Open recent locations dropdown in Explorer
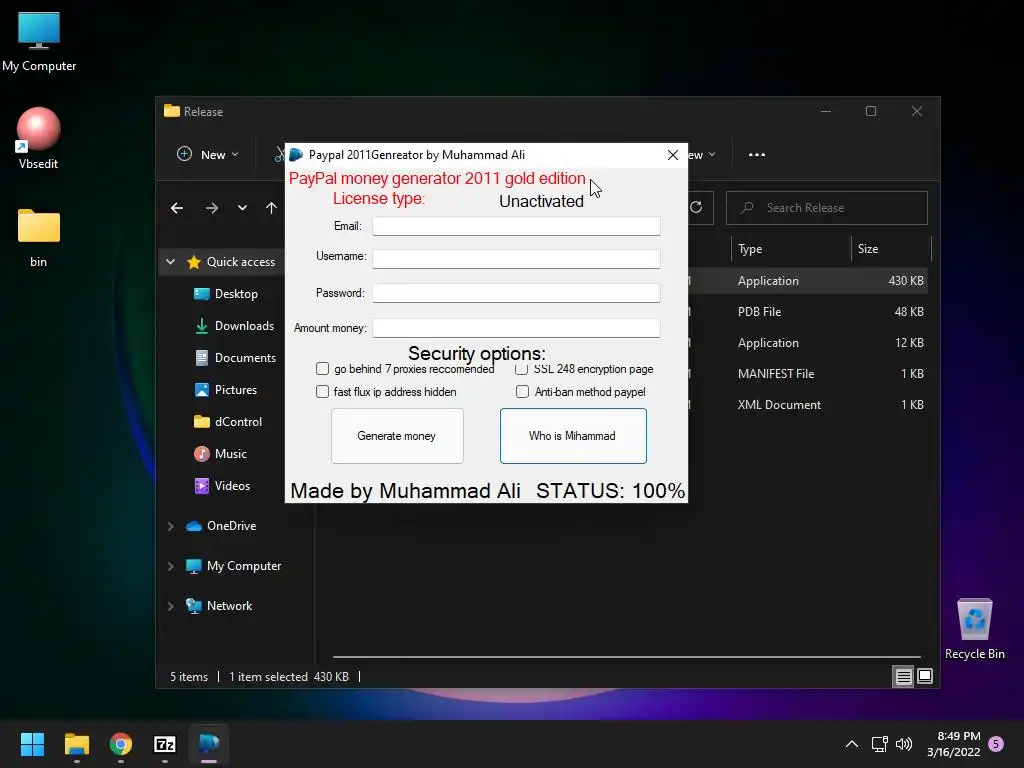 pos(242,208)
